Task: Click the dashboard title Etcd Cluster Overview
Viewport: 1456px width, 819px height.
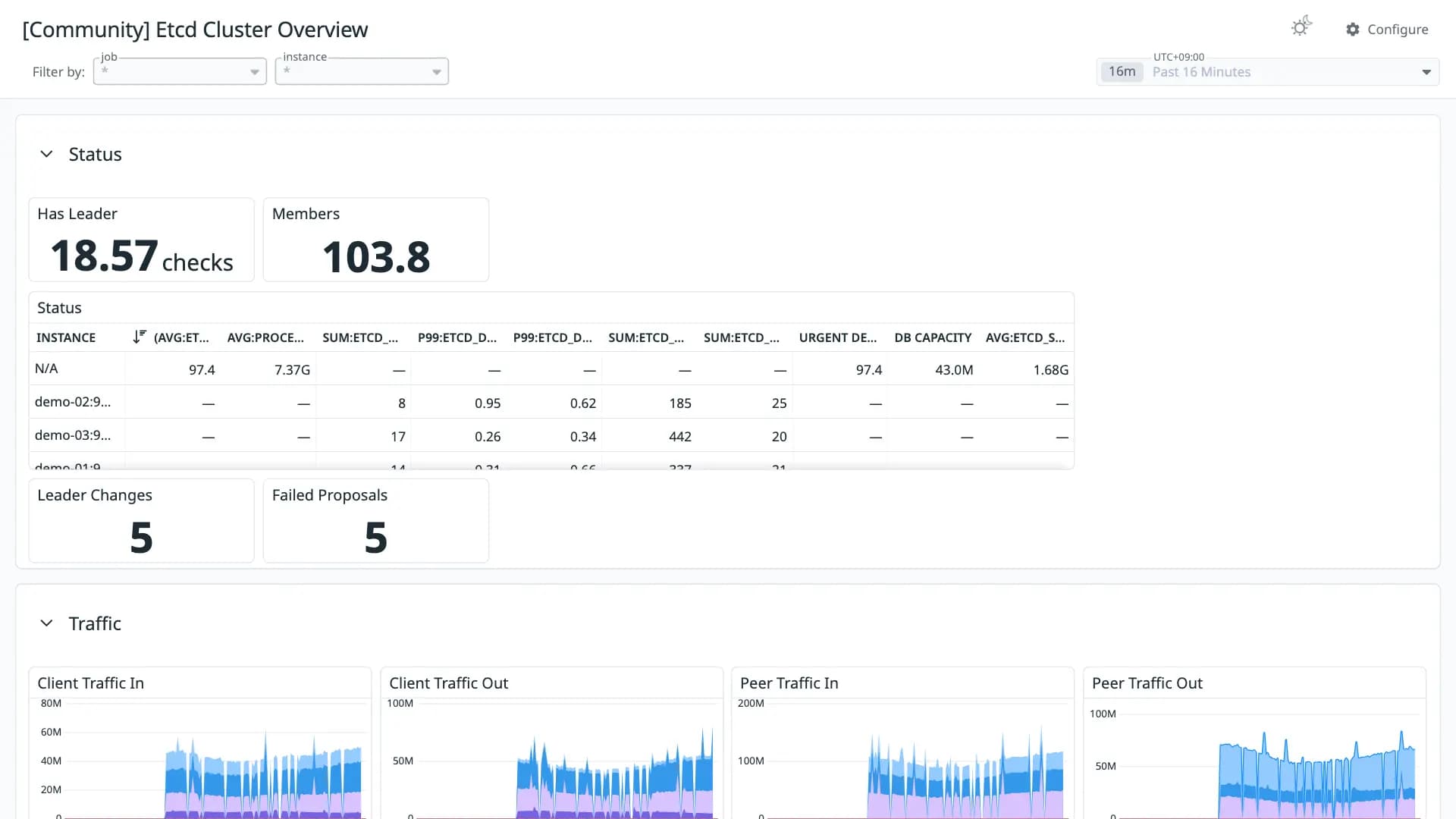Action: coord(195,30)
